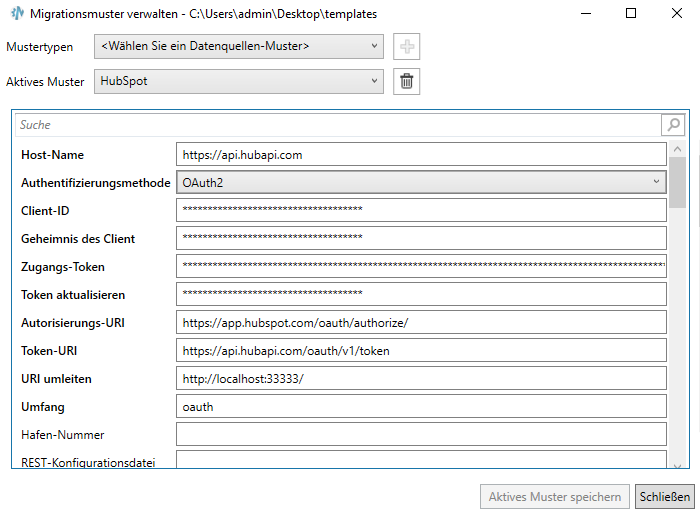The height and width of the screenshot is (513, 700).
Task: Maximize the Migrationsmuster verwalten window
Action: pos(631,13)
